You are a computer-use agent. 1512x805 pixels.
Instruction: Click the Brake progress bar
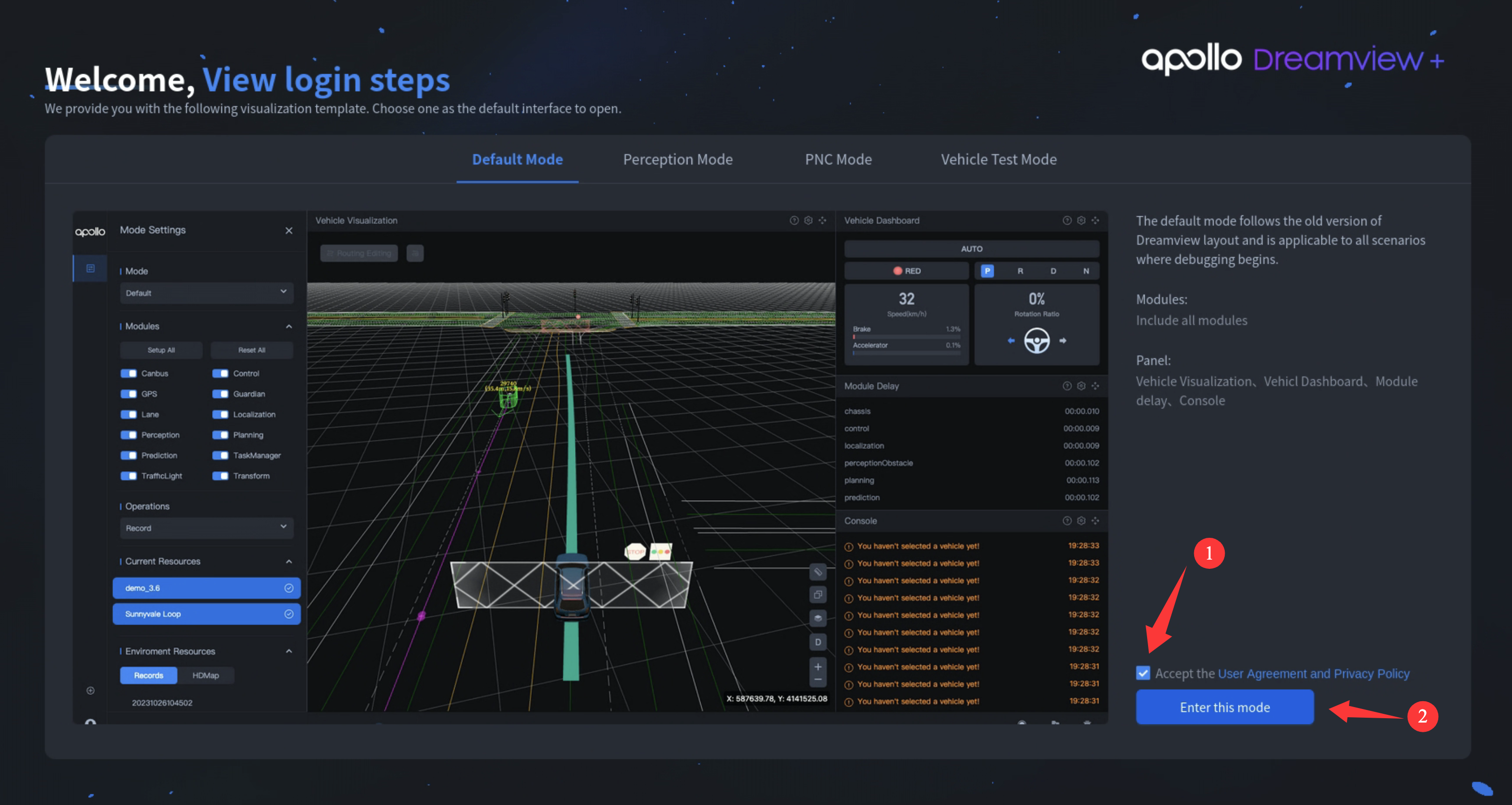tap(906, 337)
